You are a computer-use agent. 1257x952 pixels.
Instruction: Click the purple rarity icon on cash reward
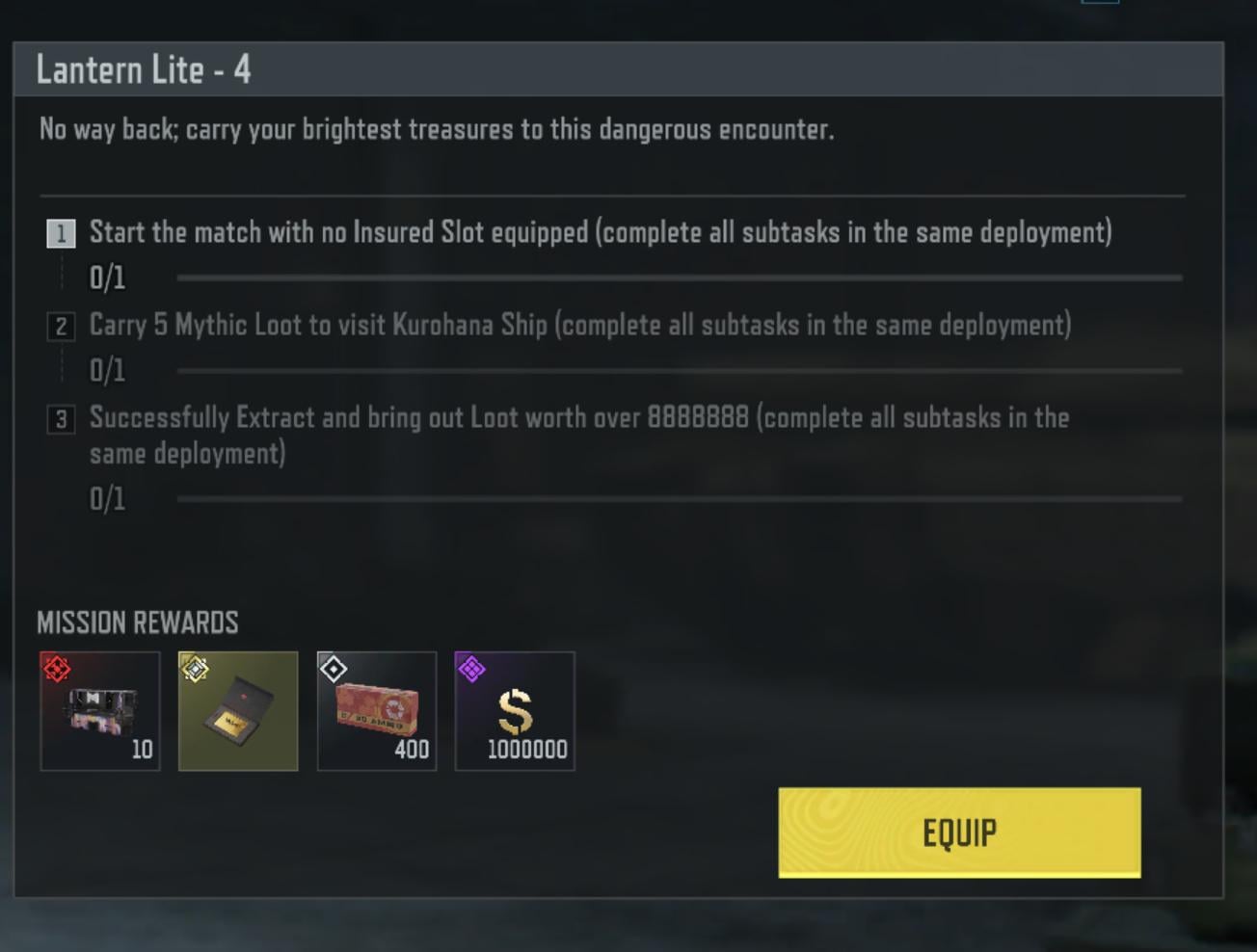(471, 668)
